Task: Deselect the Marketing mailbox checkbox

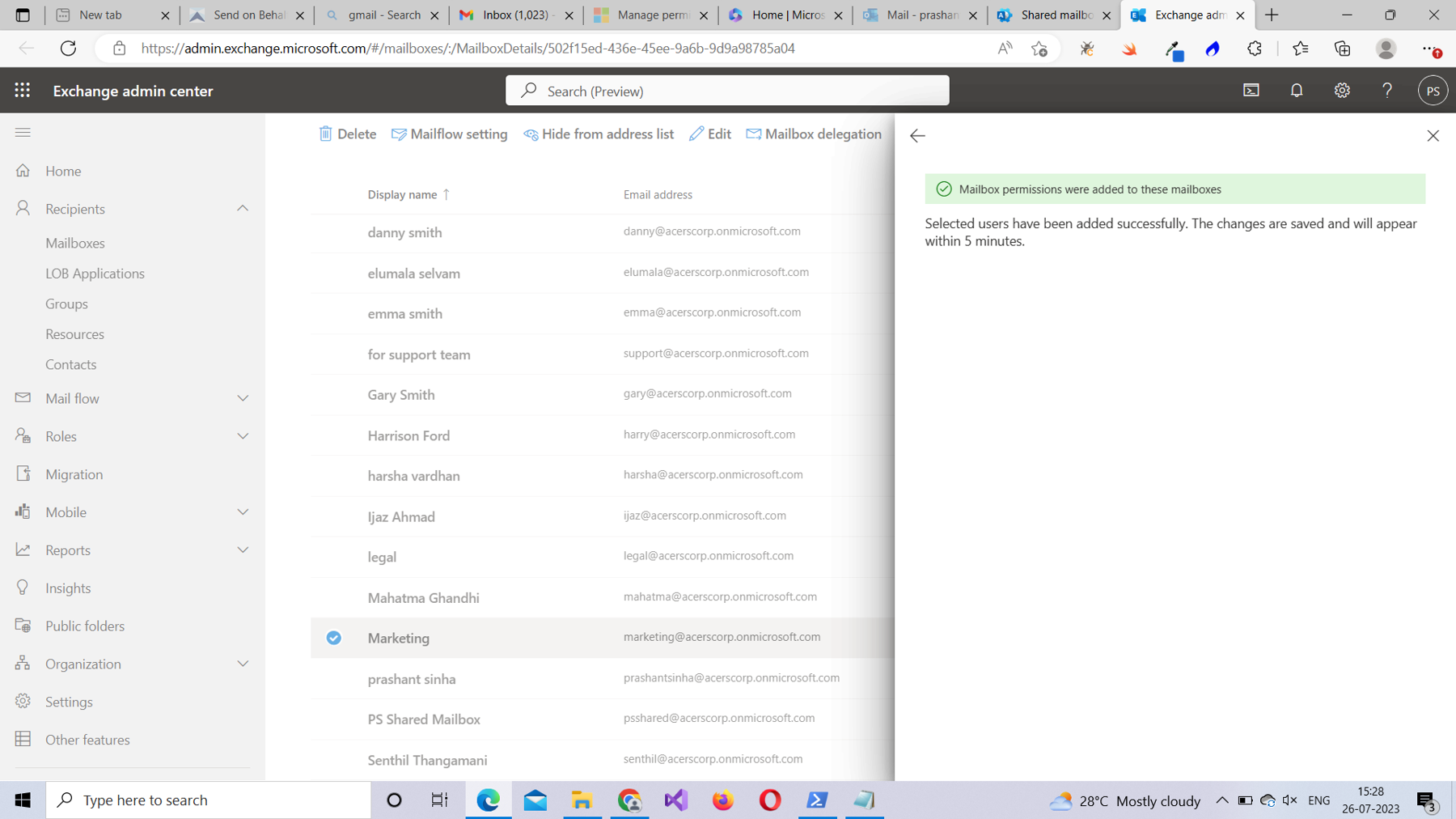Action: click(333, 638)
